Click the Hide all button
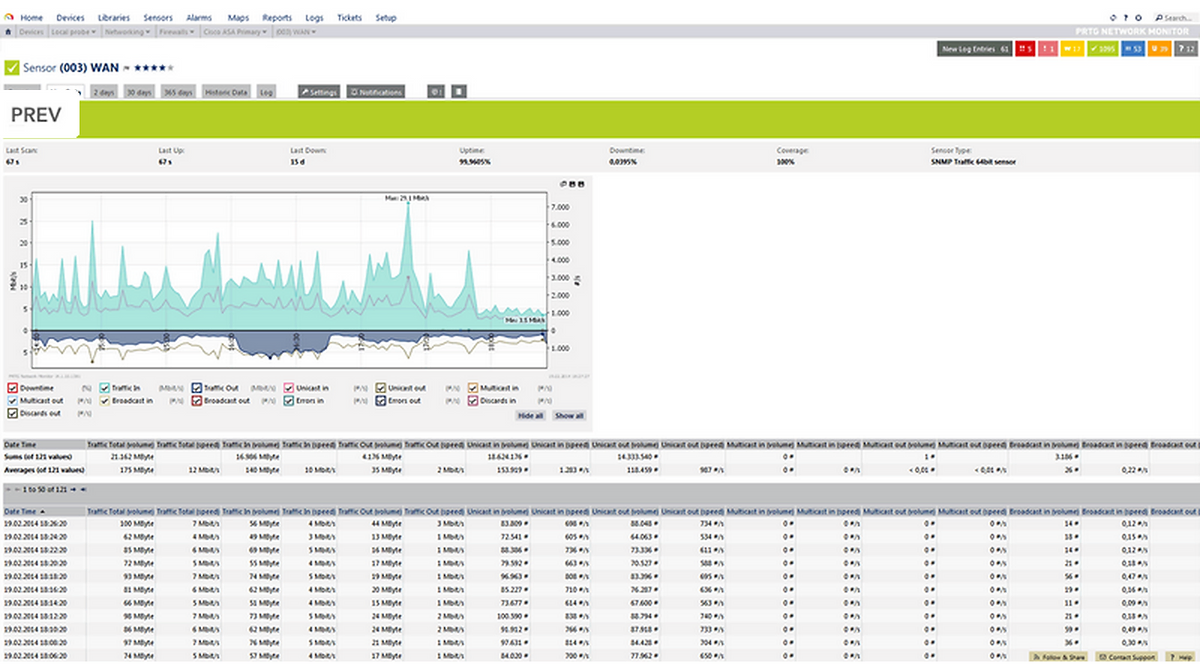1200x672 pixels. [530, 415]
